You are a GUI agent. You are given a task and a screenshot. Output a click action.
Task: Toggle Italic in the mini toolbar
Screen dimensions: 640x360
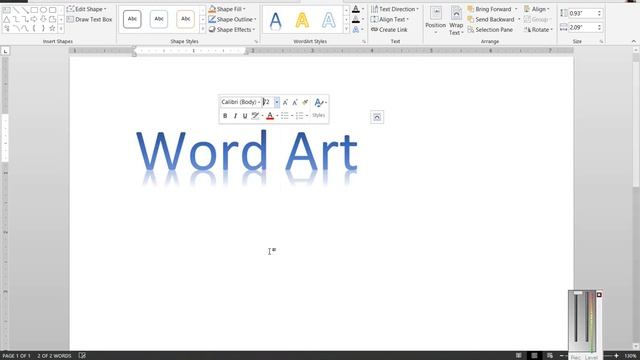tap(235, 116)
